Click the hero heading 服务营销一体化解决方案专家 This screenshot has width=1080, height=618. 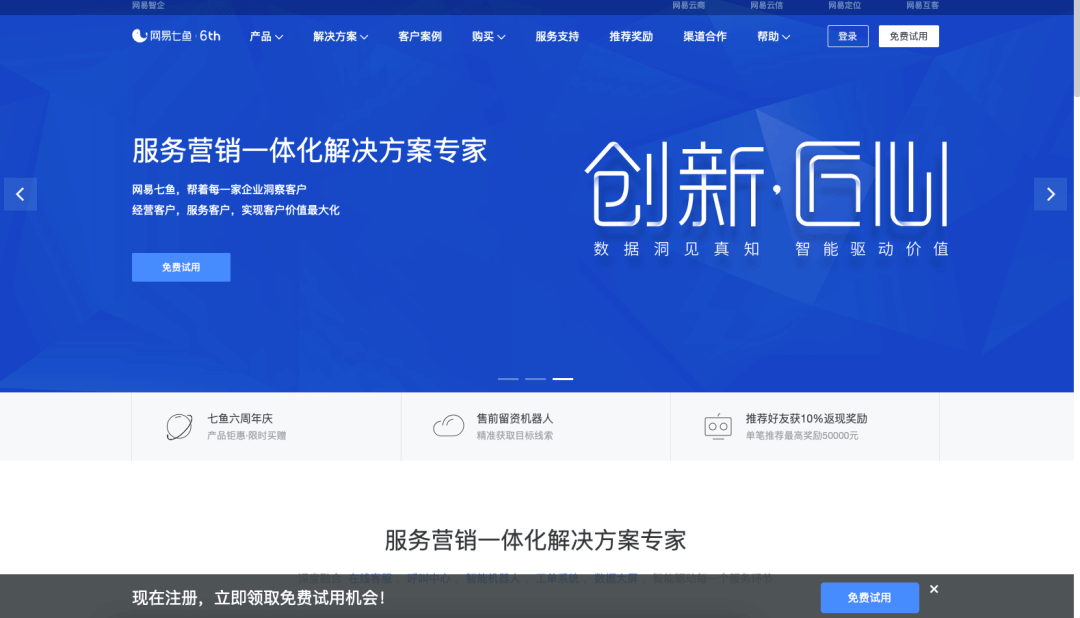pos(309,150)
